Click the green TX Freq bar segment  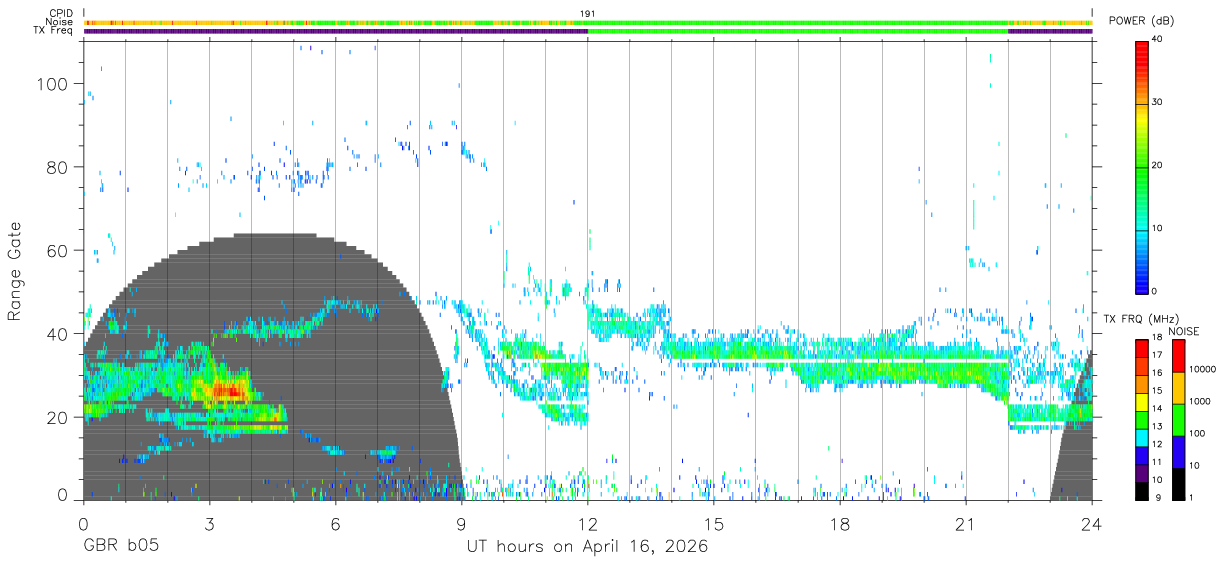798,31
